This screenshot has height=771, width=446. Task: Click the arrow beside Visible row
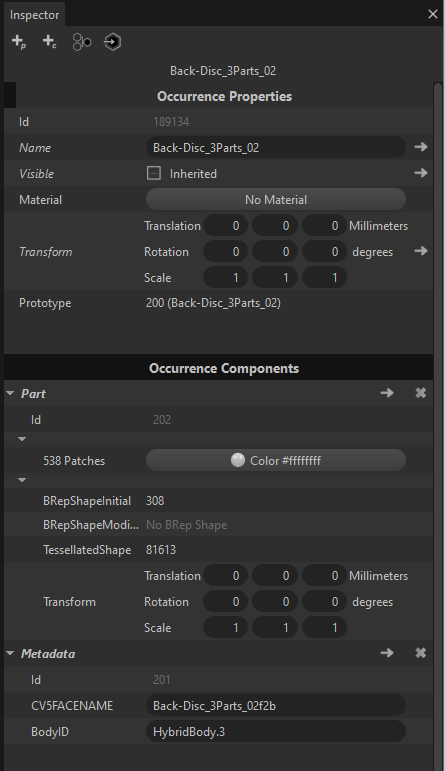pyautogui.click(x=420, y=173)
